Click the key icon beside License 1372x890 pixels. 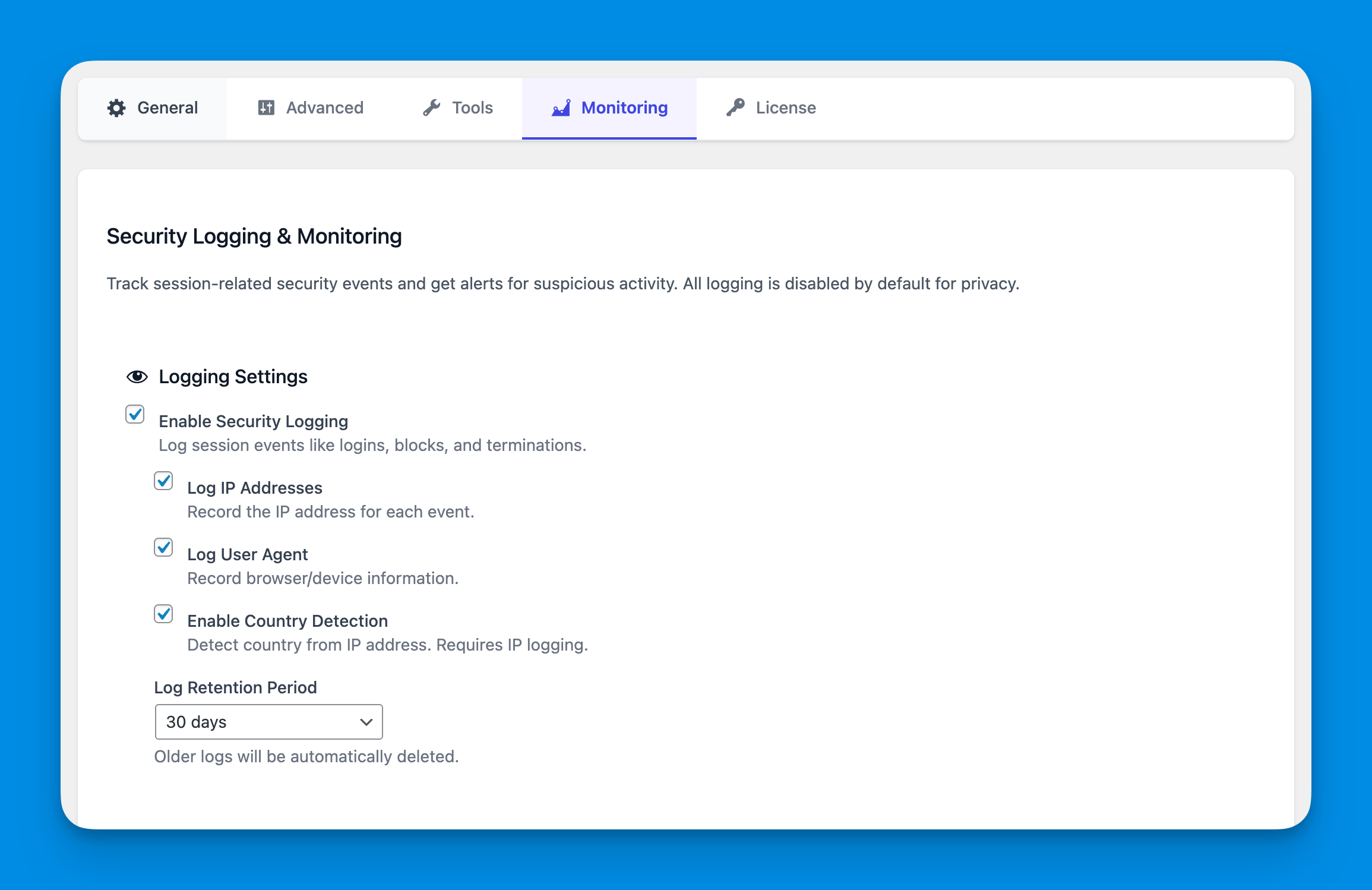coord(735,108)
